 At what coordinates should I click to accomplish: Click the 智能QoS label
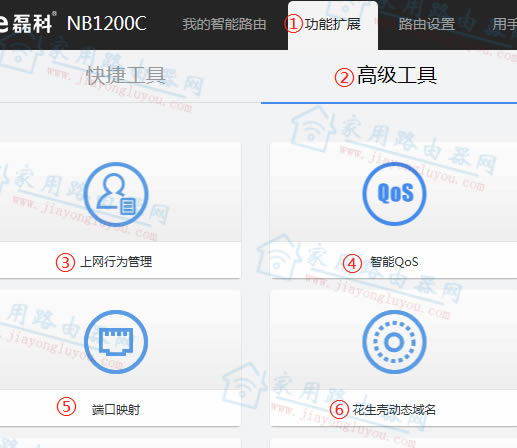[x=394, y=262]
